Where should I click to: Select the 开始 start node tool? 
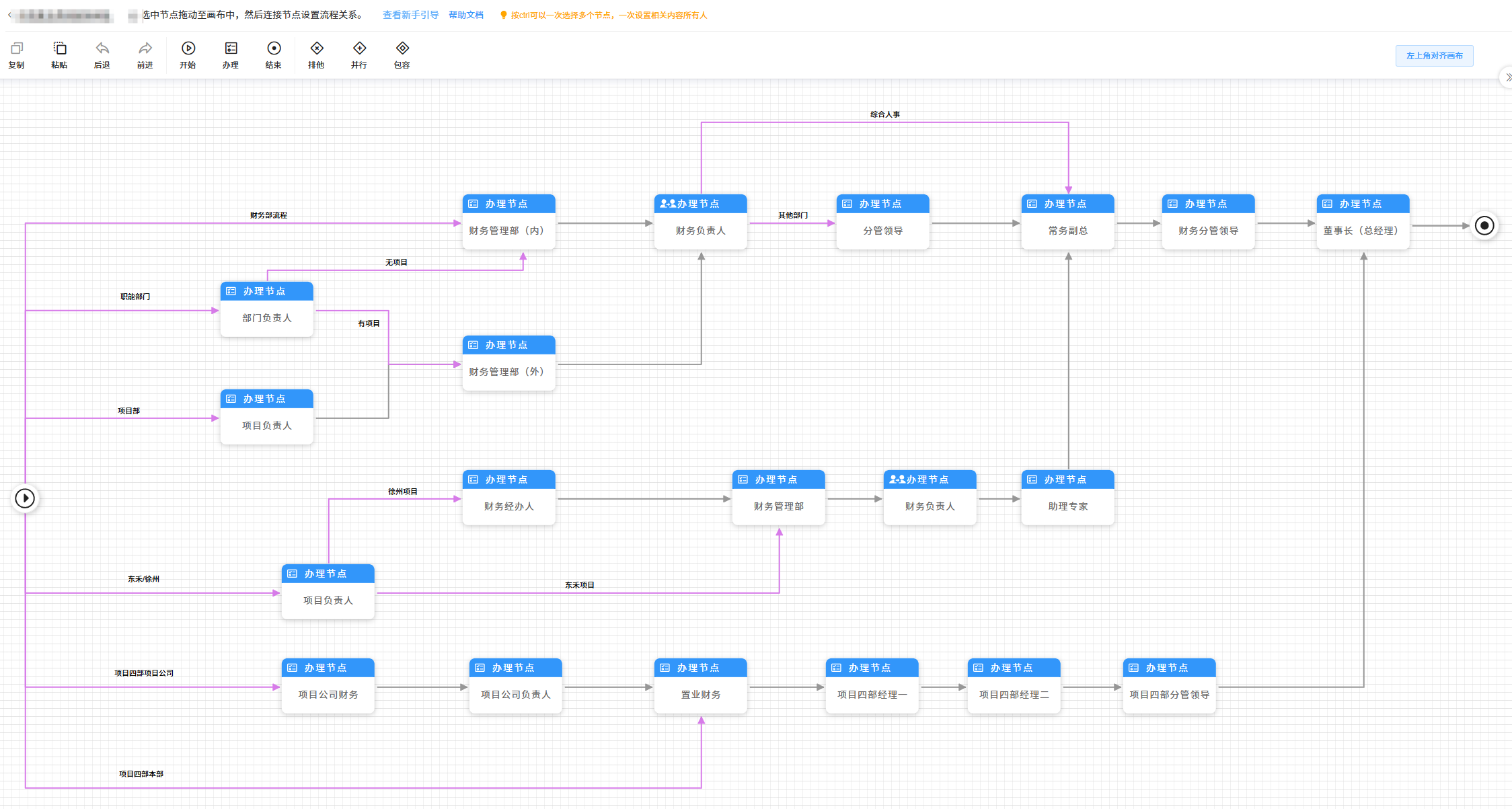(x=188, y=48)
